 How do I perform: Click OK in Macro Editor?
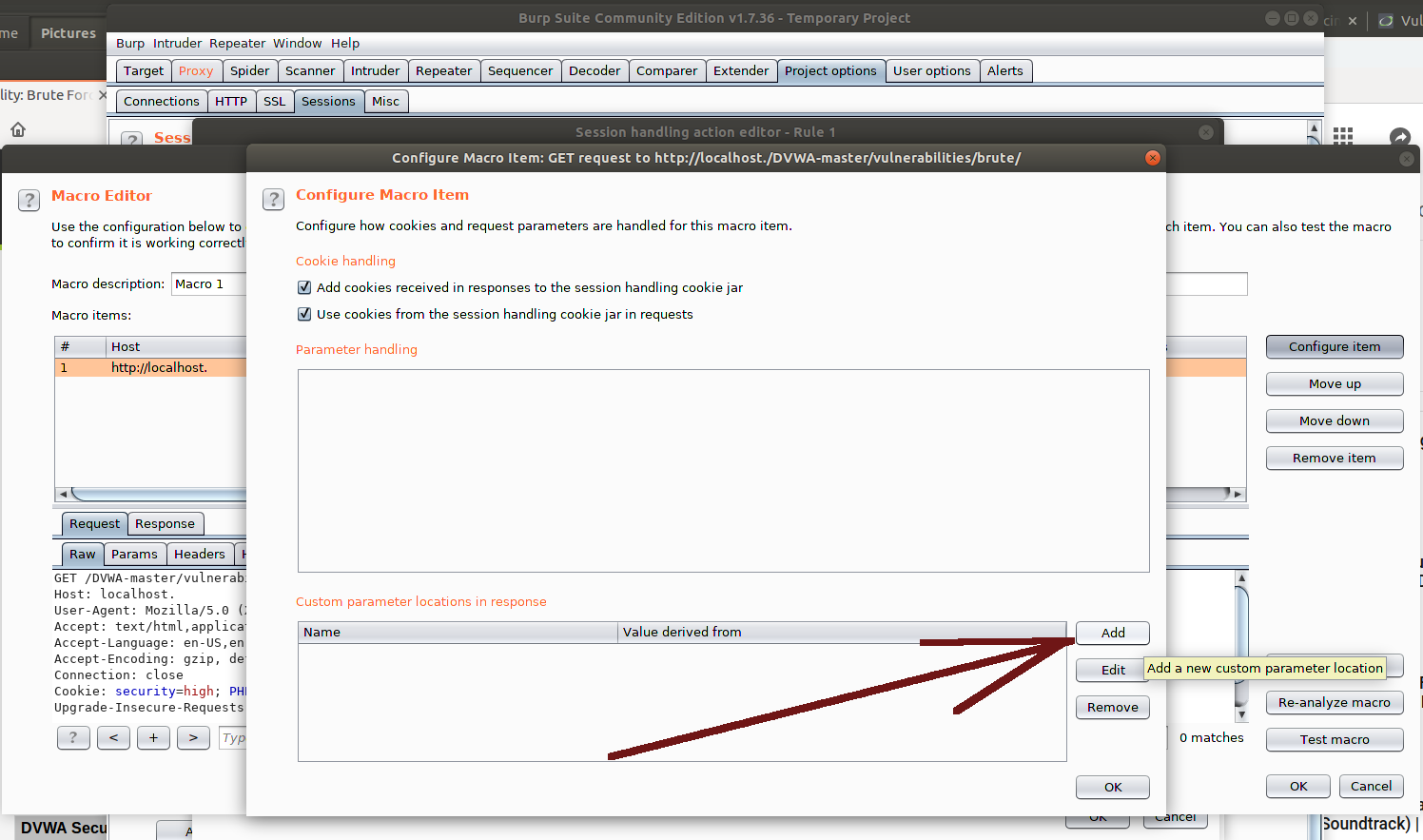[x=1298, y=786]
